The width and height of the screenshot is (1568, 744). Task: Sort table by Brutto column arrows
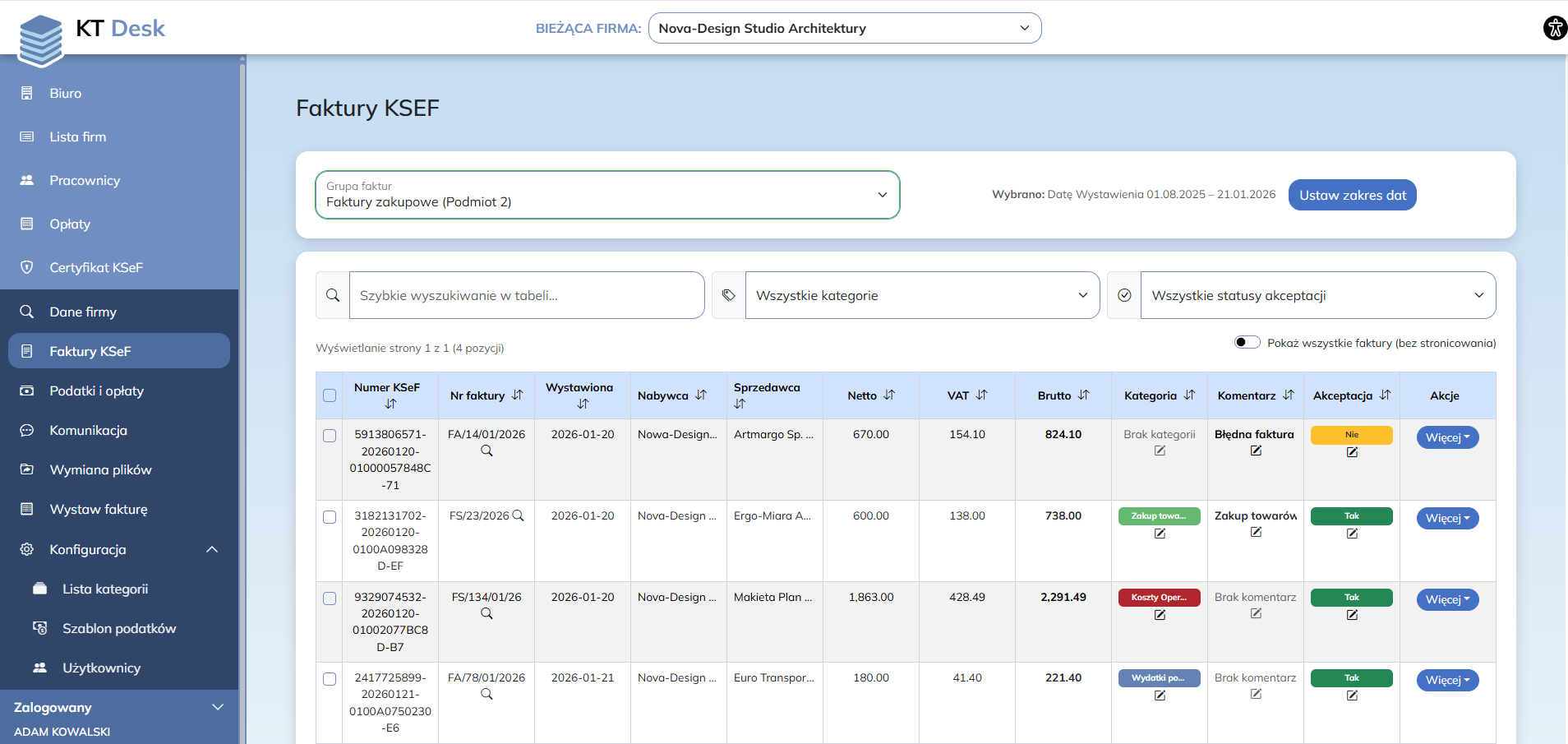pyautogui.click(x=1083, y=395)
